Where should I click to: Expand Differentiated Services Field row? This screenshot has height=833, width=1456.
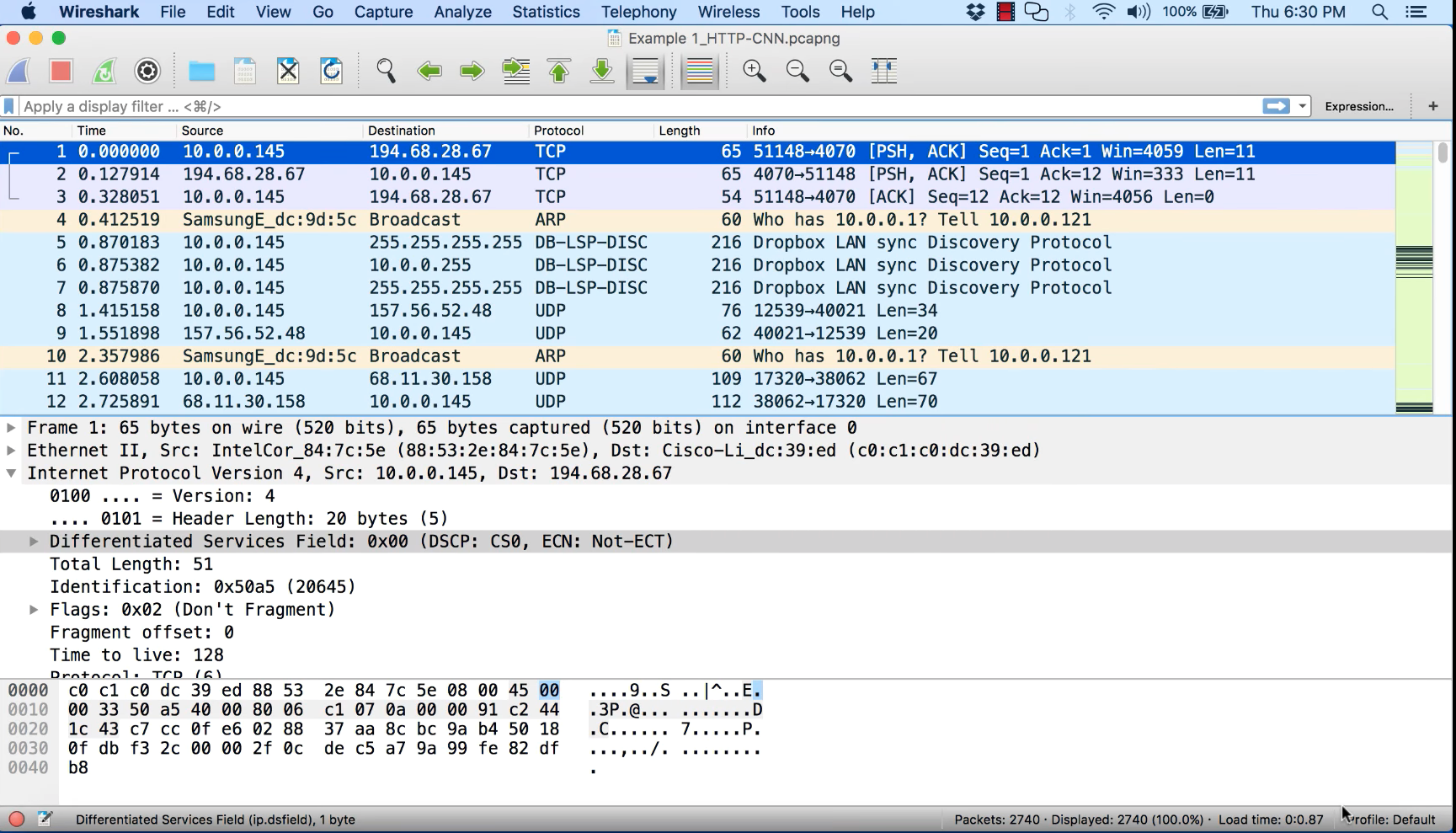[34, 542]
